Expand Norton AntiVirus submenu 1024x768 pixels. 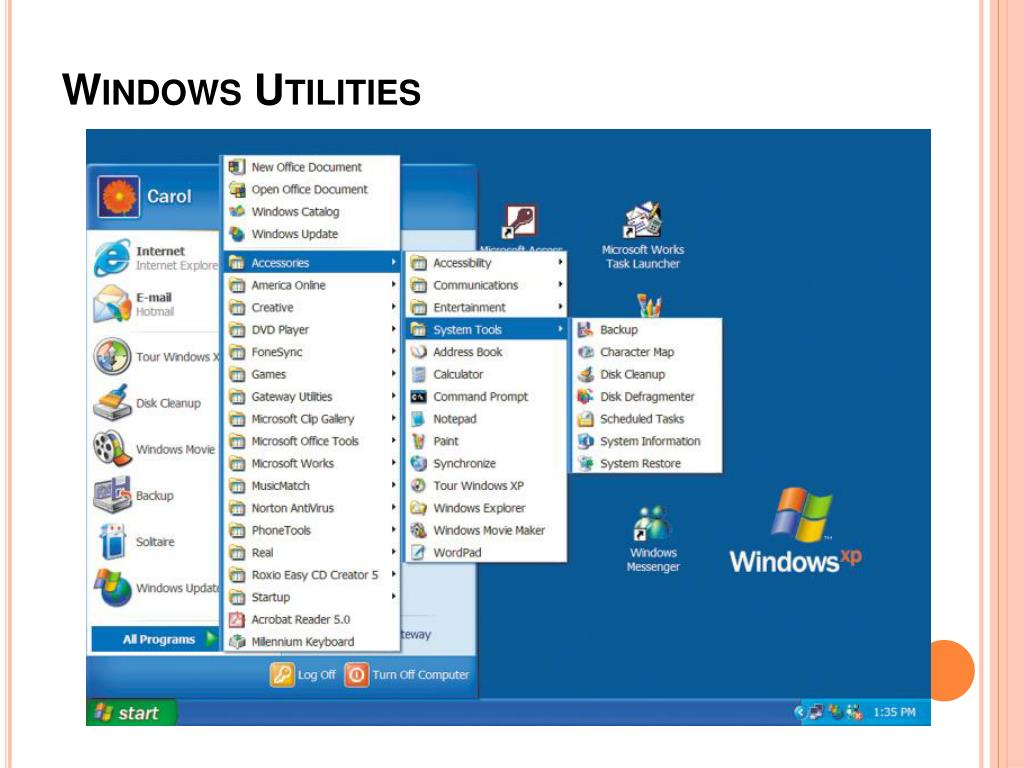click(x=312, y=507)
